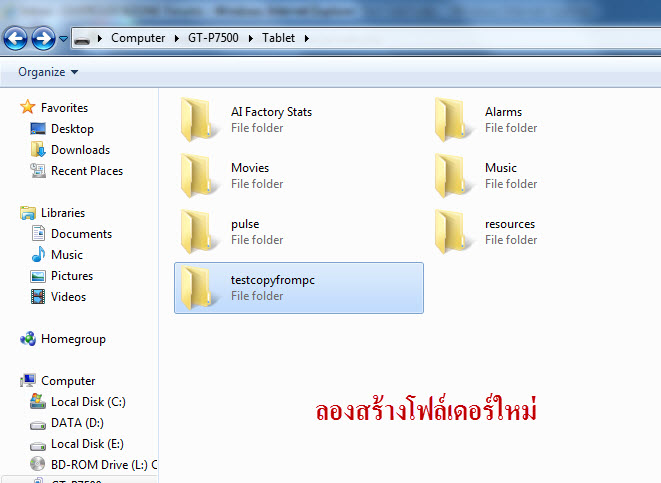Click the Back navigation arrow button
Image resolution: width=661 pixels, height=483 pixels.
[x=15, y=39]
